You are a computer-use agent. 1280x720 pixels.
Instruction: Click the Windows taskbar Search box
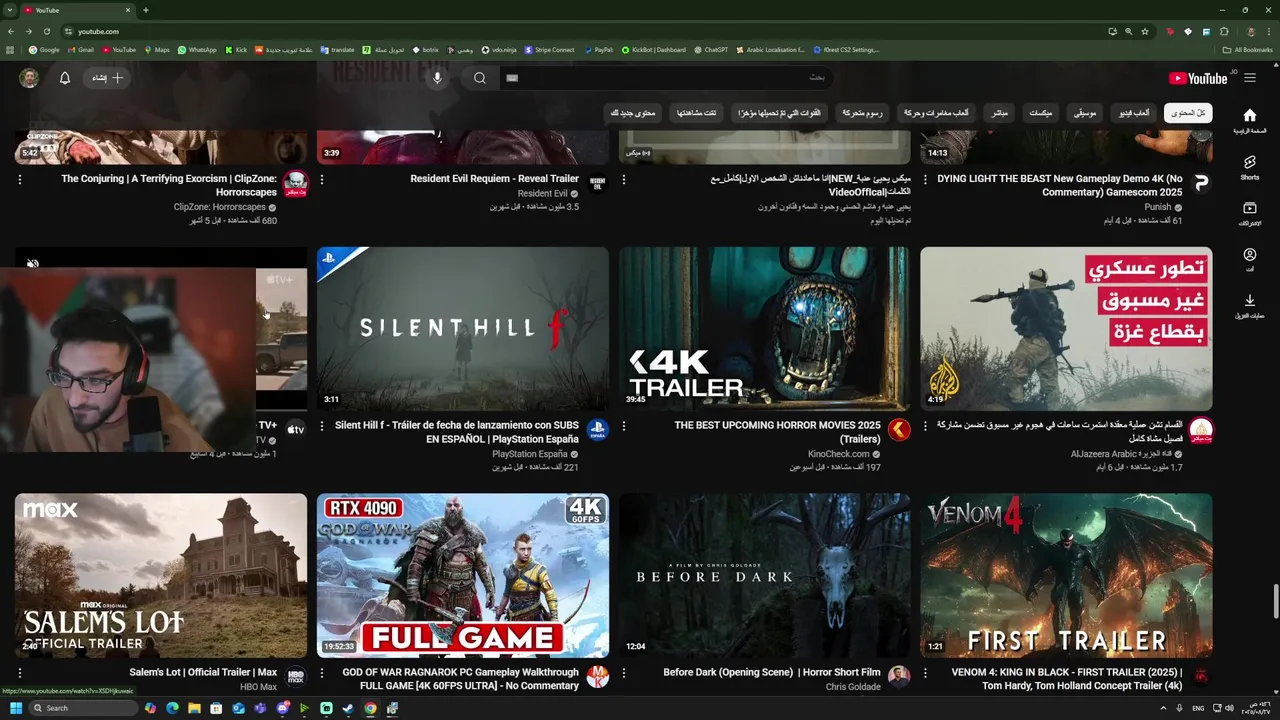(x=83, y=708)
